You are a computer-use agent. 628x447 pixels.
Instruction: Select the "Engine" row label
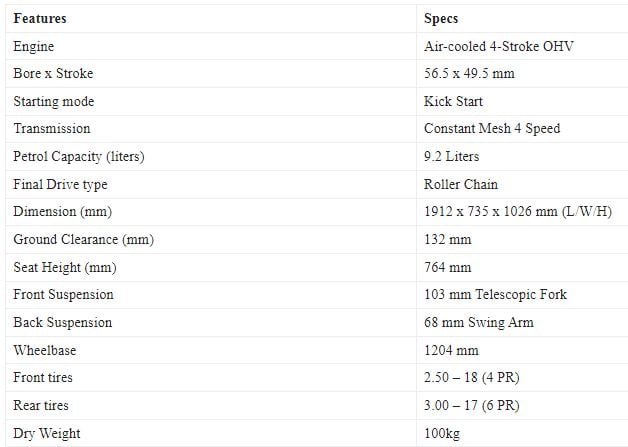(34, 46)
